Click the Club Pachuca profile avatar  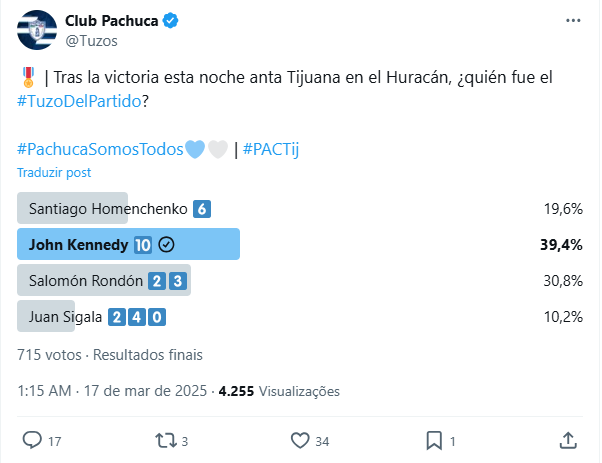(x=37, y=30)
